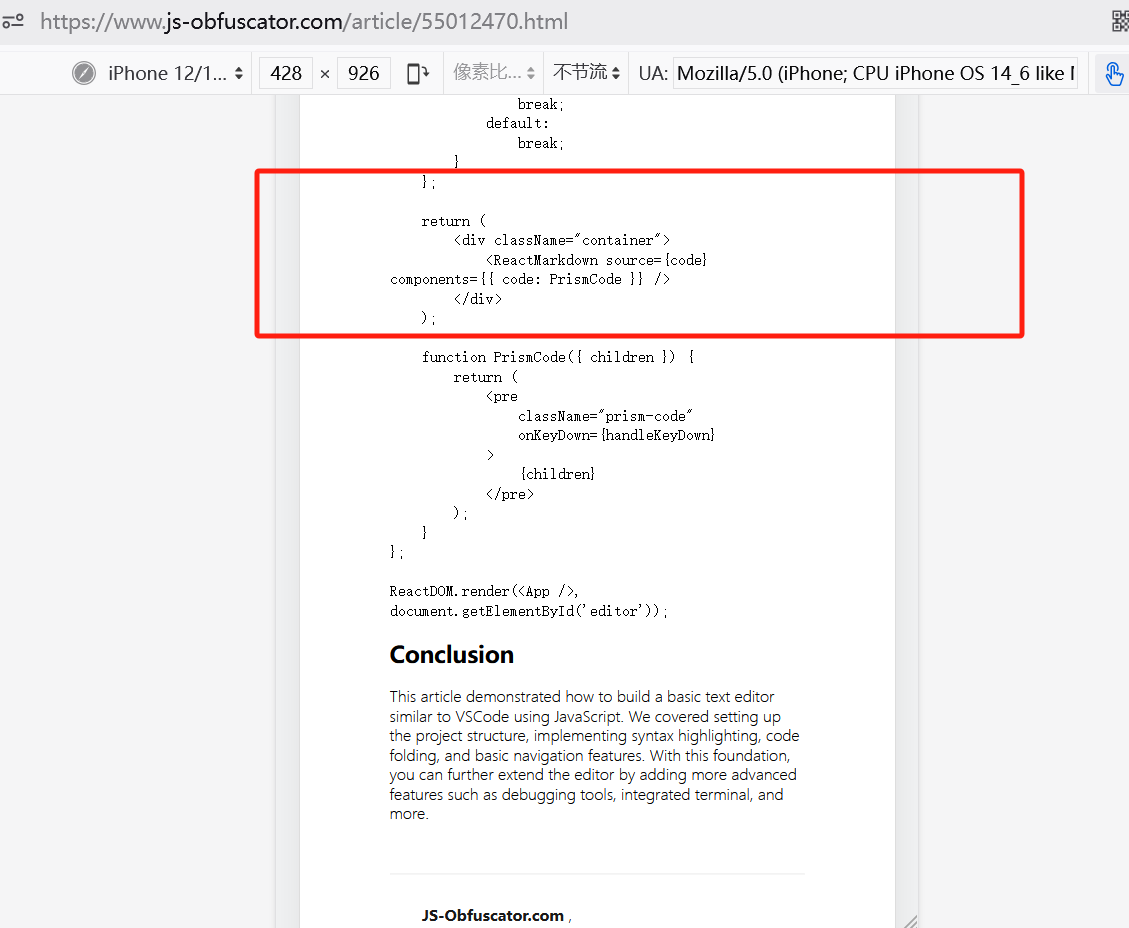The height and width of the screenshot is (928, 1129).
Task: Edit the device width field showing 428
Action: point(285,72)
